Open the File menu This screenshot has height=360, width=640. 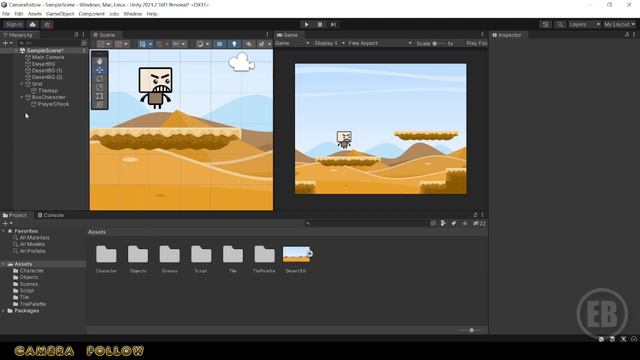pos(6,14)
